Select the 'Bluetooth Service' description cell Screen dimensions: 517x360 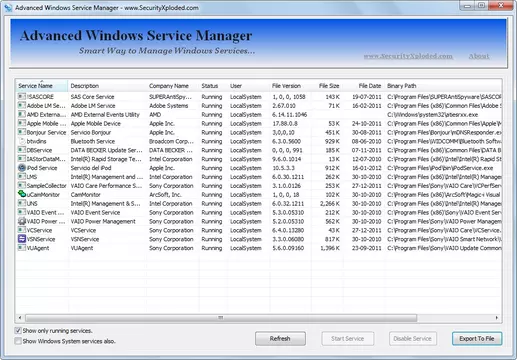pyautogui.click(x=93, y=141)
